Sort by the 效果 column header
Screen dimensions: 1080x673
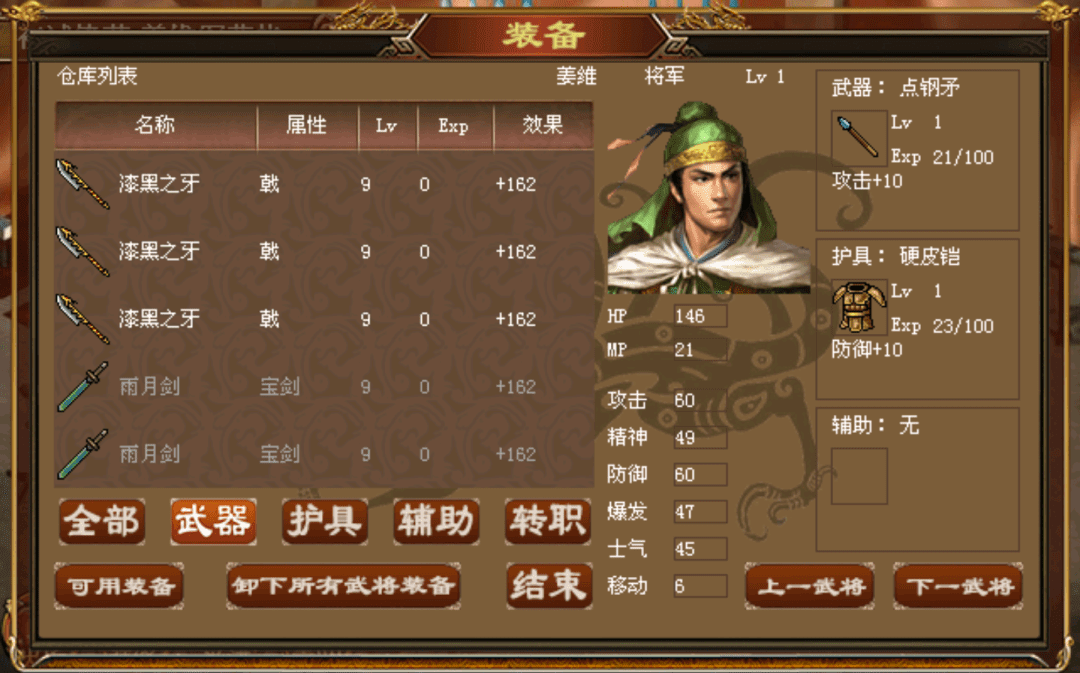tap(543, 125)
